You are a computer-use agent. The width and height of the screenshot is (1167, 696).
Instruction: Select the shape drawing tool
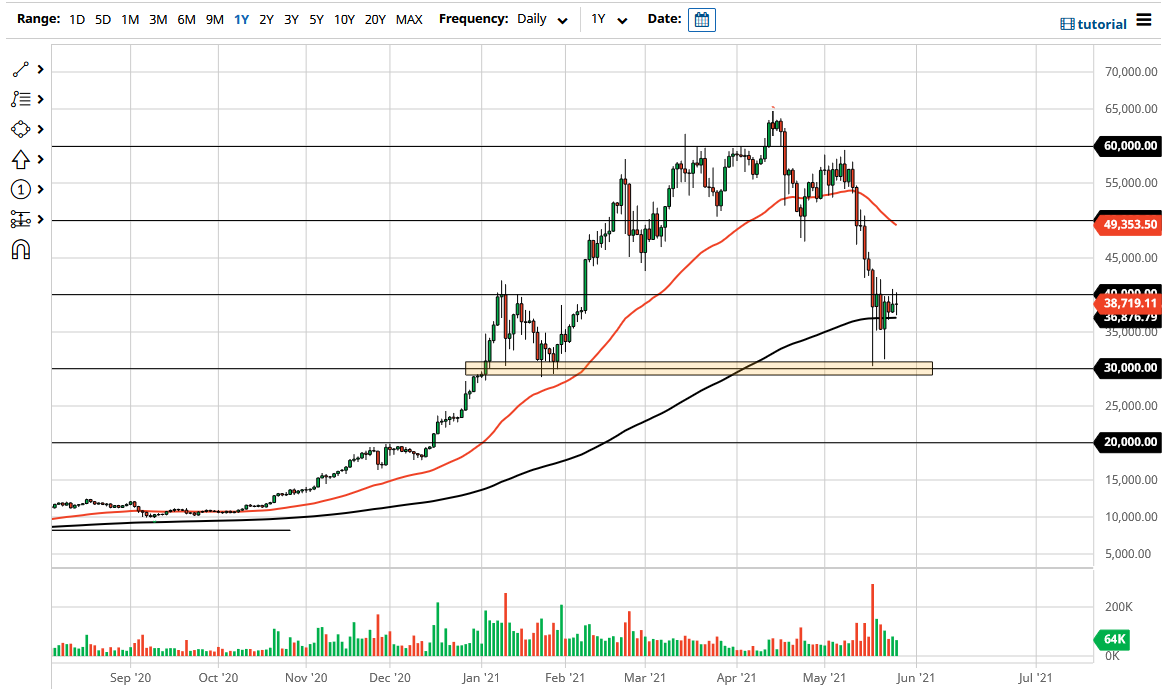[x=19, y=128]
